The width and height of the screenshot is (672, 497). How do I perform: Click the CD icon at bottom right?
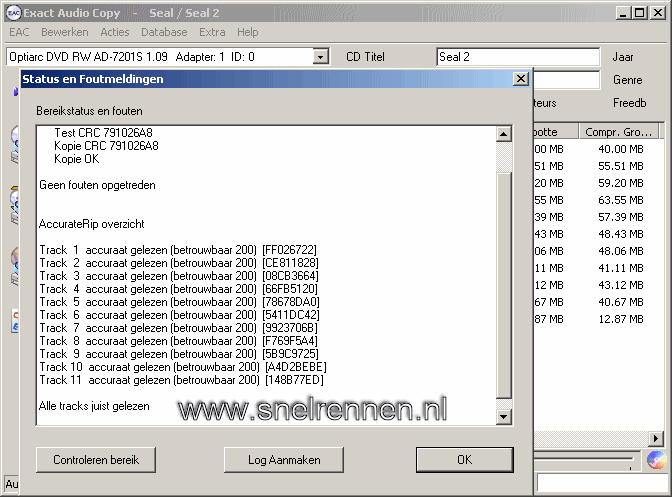657,460
